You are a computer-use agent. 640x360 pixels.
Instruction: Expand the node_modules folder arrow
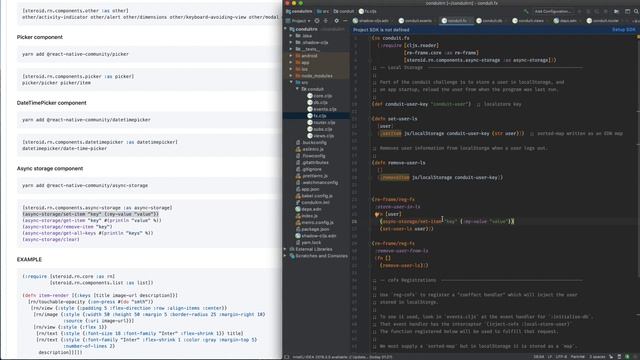click(x=291, y=76)
